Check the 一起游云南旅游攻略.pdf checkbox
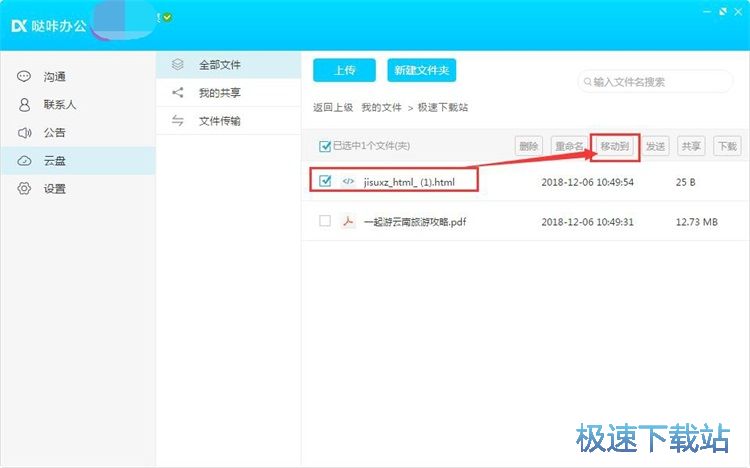Image resolution: width=750 pixels, height=468 pixels. tap(325, 221)
